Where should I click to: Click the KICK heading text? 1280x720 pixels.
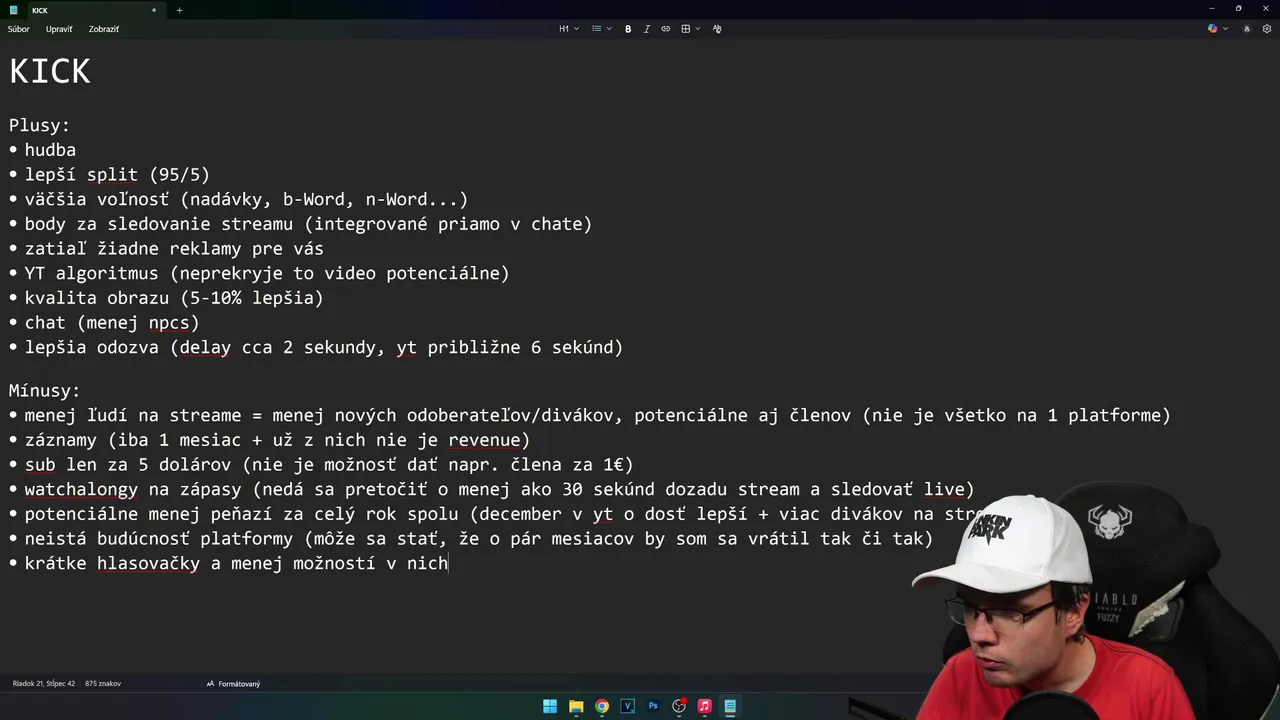(50, 71)
